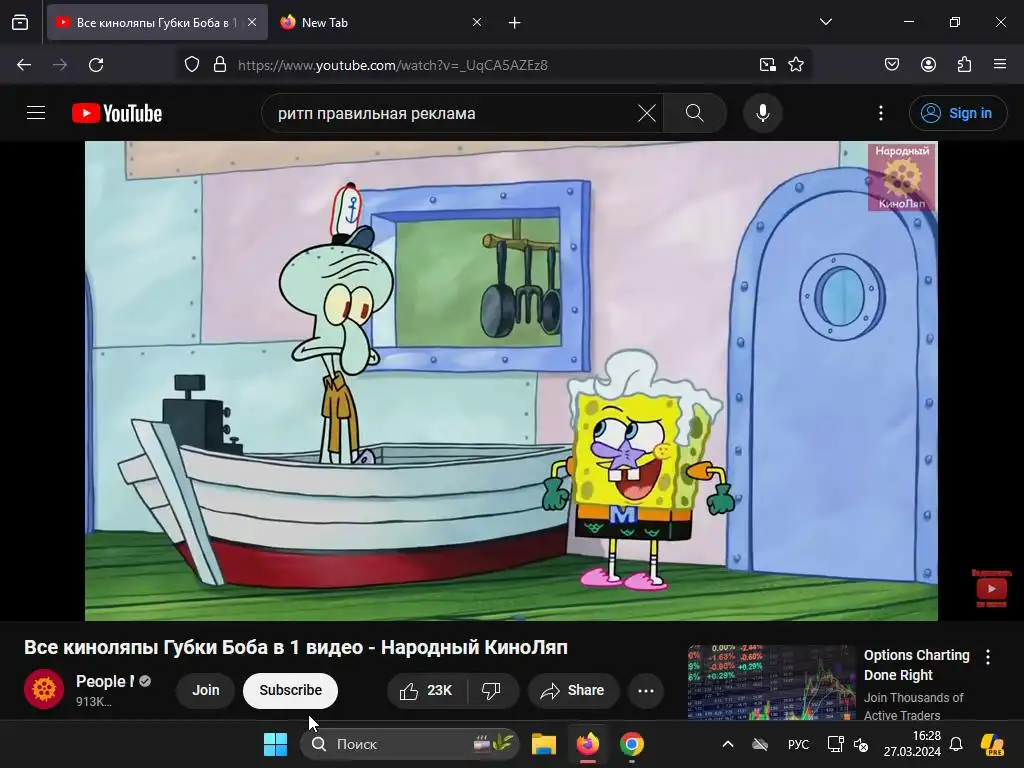Switch to the YouTube video tab
Viewport: 1024px width, 768px height.
coord(157,22)
